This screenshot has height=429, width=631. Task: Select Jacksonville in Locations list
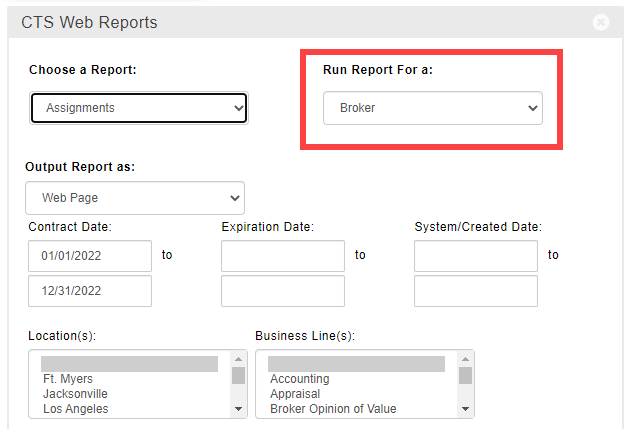pos(130,394)
